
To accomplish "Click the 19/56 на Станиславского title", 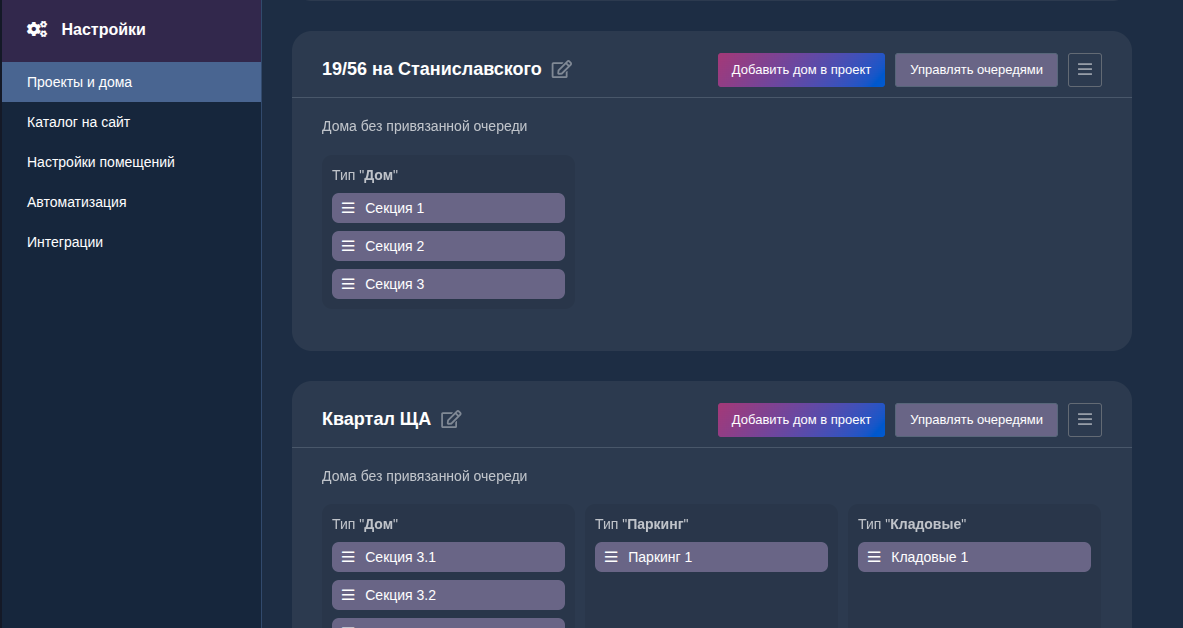I will coord(432,69).
